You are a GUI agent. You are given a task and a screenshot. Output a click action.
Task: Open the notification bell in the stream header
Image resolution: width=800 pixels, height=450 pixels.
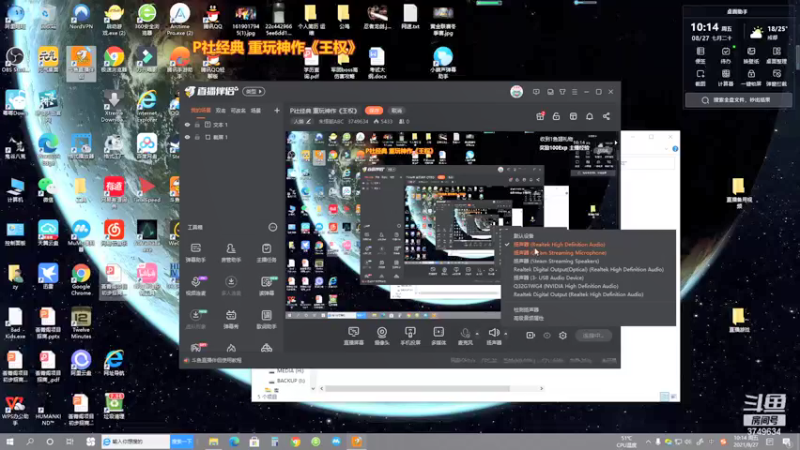(x=589, y=116)
